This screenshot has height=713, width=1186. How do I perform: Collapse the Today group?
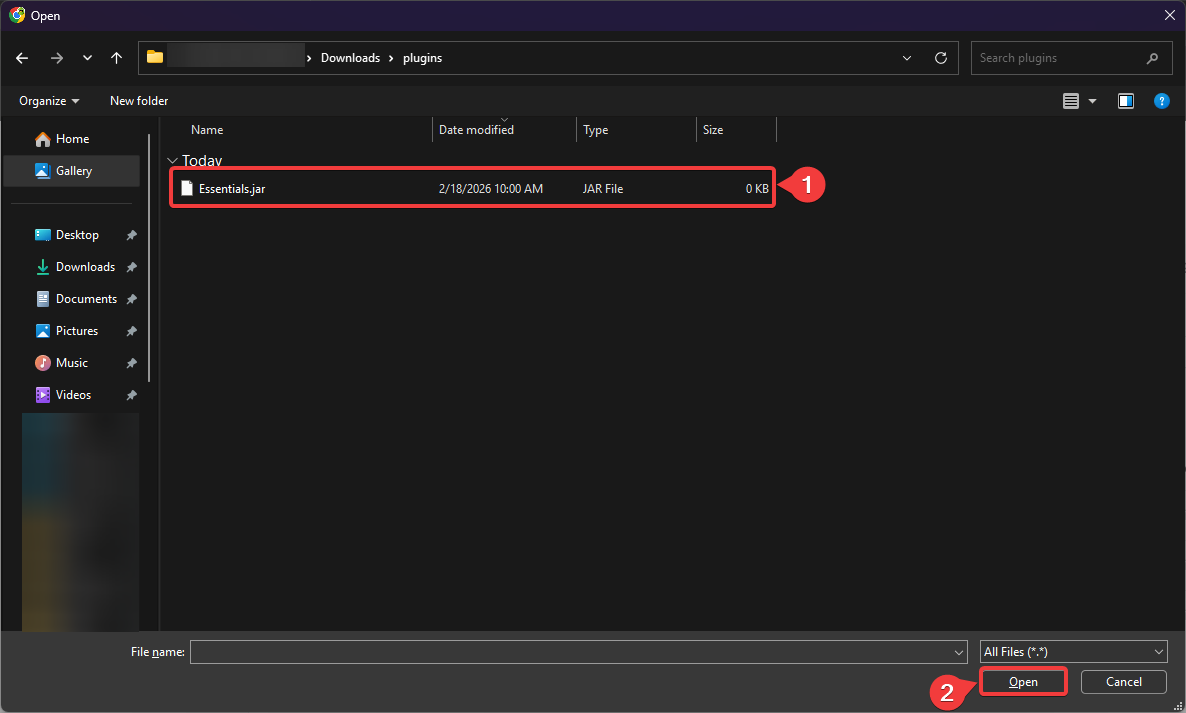(x=173, y=161)
